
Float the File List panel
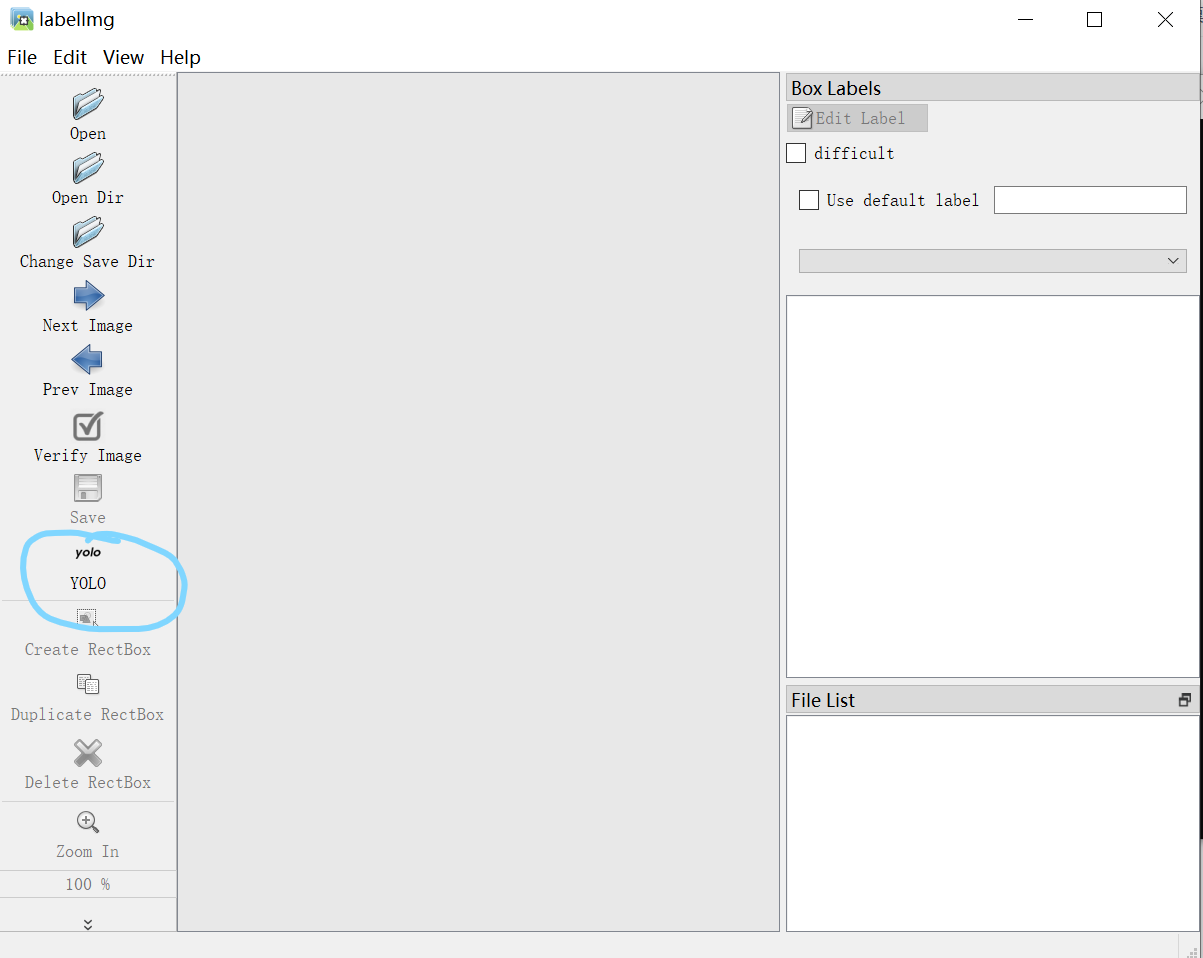(x=1185, y=700)
